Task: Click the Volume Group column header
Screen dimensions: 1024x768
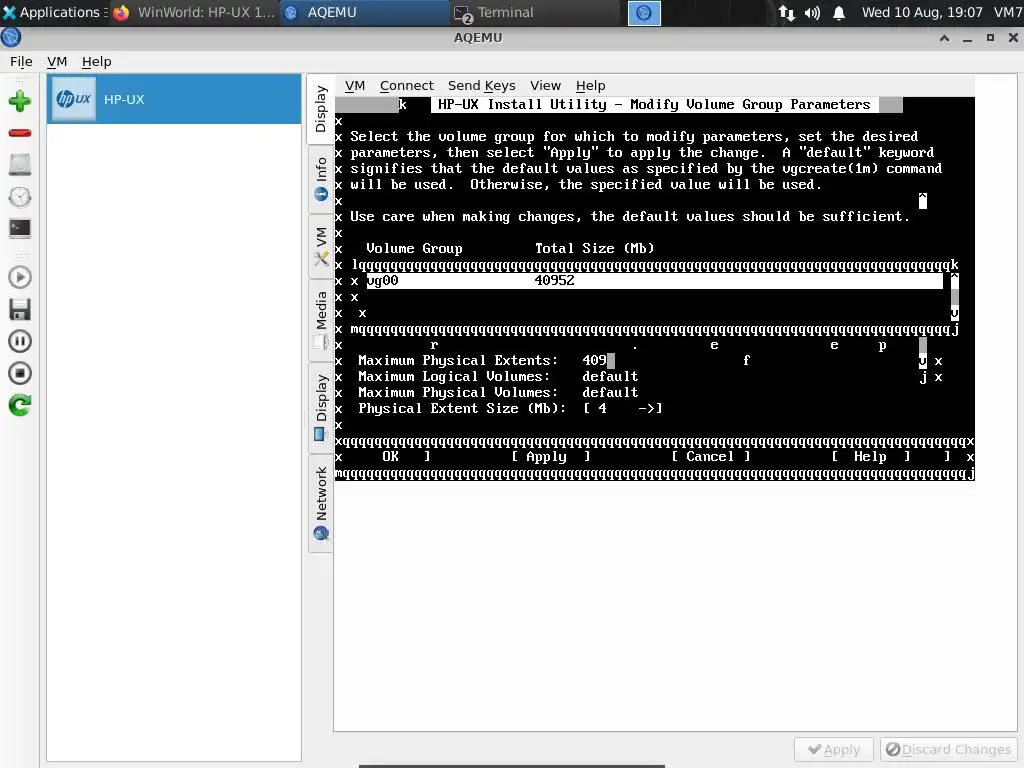Action: pos(414,249)
